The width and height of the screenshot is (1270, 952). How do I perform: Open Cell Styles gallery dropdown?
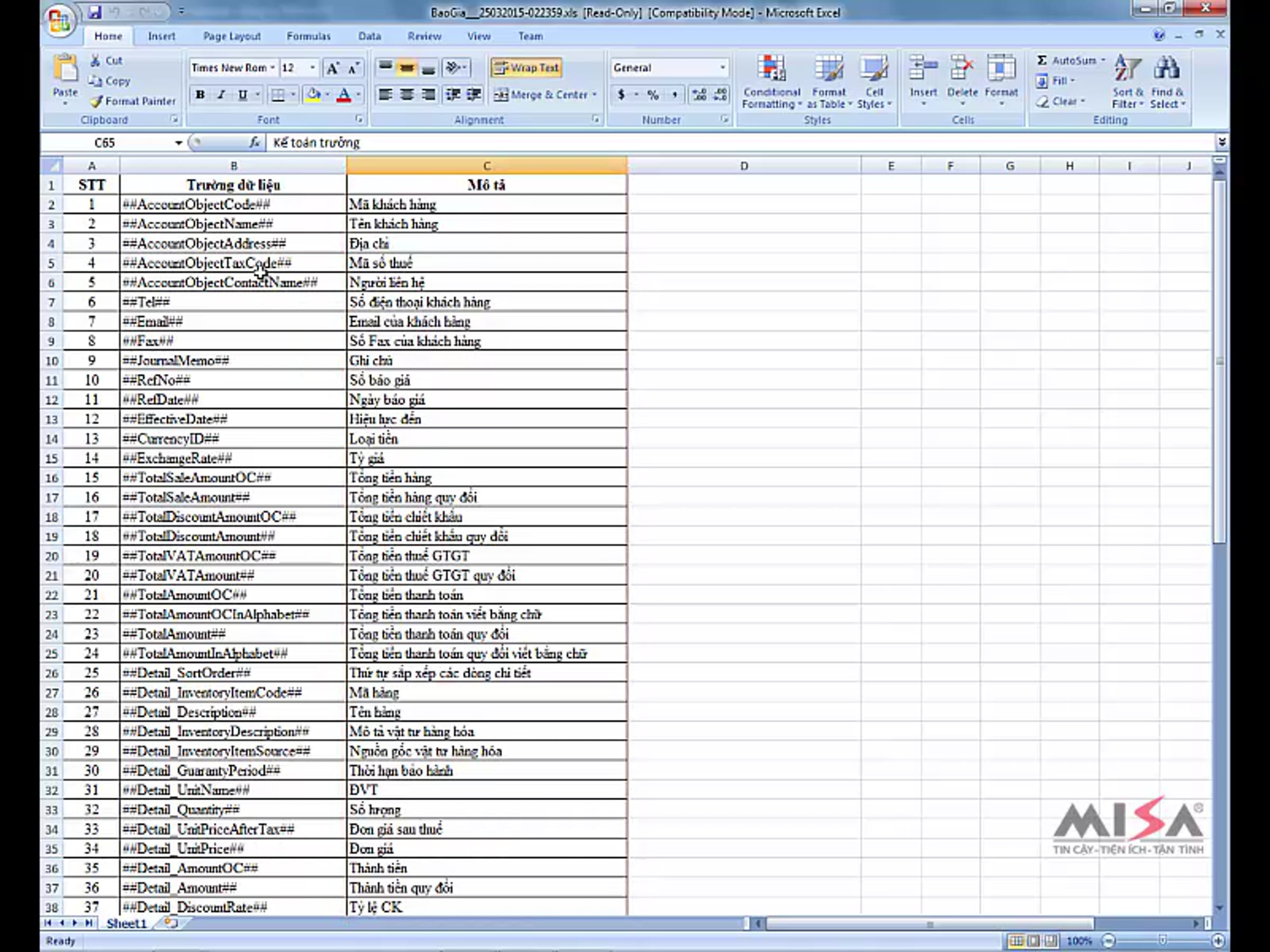coord(874,81)
